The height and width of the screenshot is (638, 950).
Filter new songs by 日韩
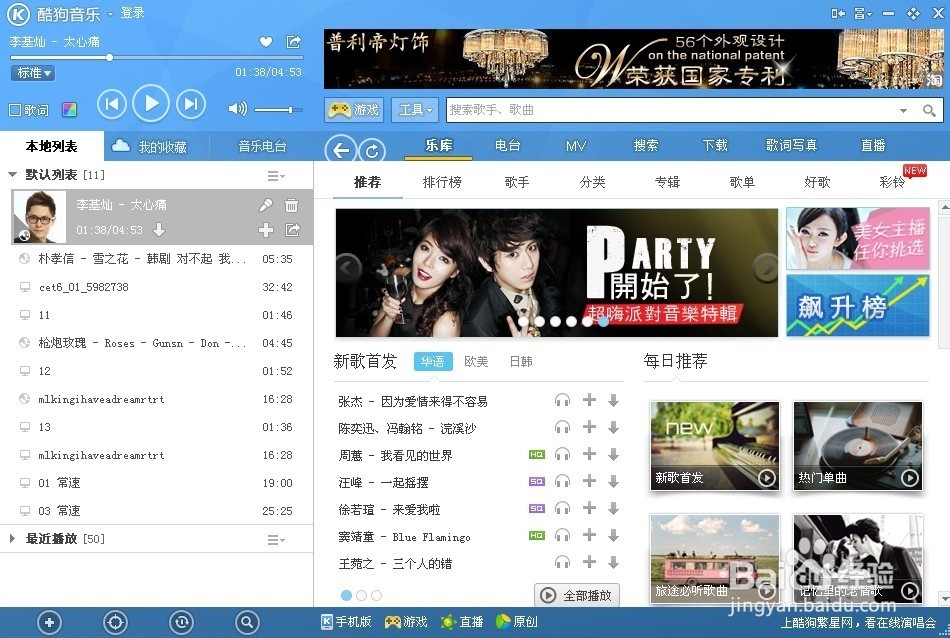coord(520,361)
